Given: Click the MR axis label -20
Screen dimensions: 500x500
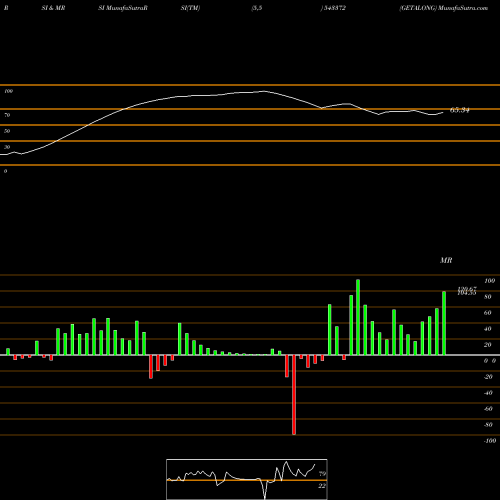Looking at the screenshot, I should pyautogui.click(x=488, y=377).
